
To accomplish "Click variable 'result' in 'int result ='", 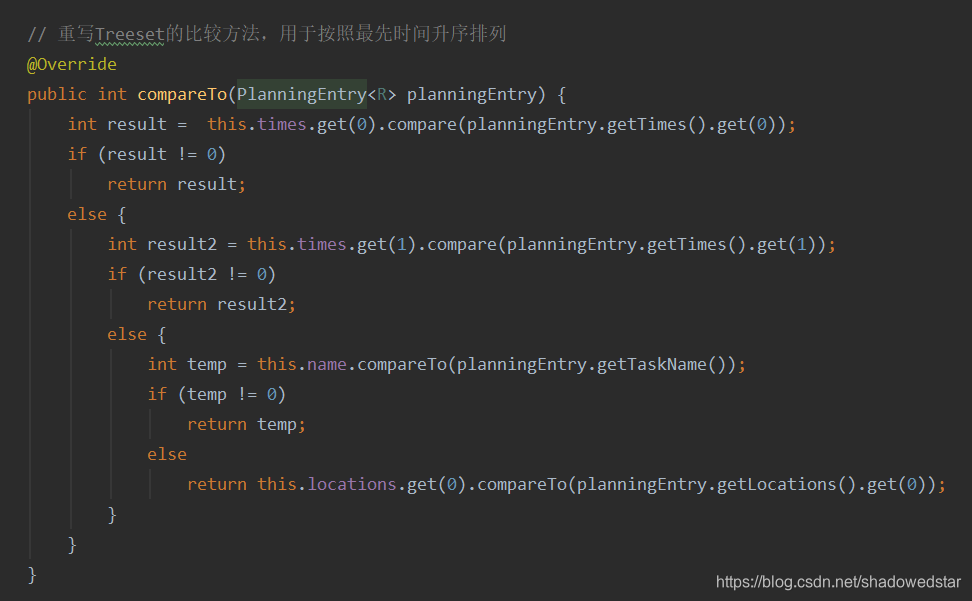I will (136, 124).
